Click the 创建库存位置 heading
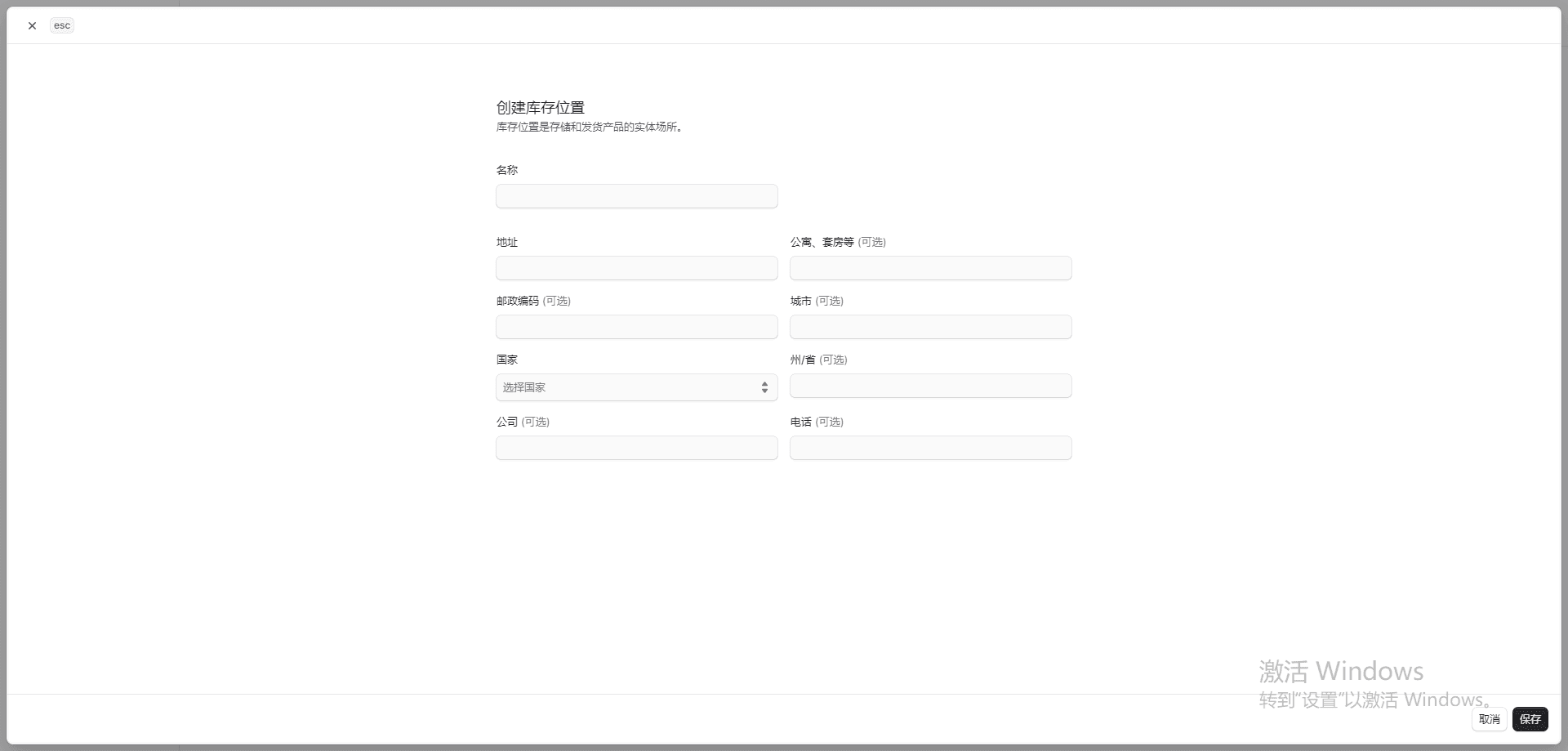 540,108
